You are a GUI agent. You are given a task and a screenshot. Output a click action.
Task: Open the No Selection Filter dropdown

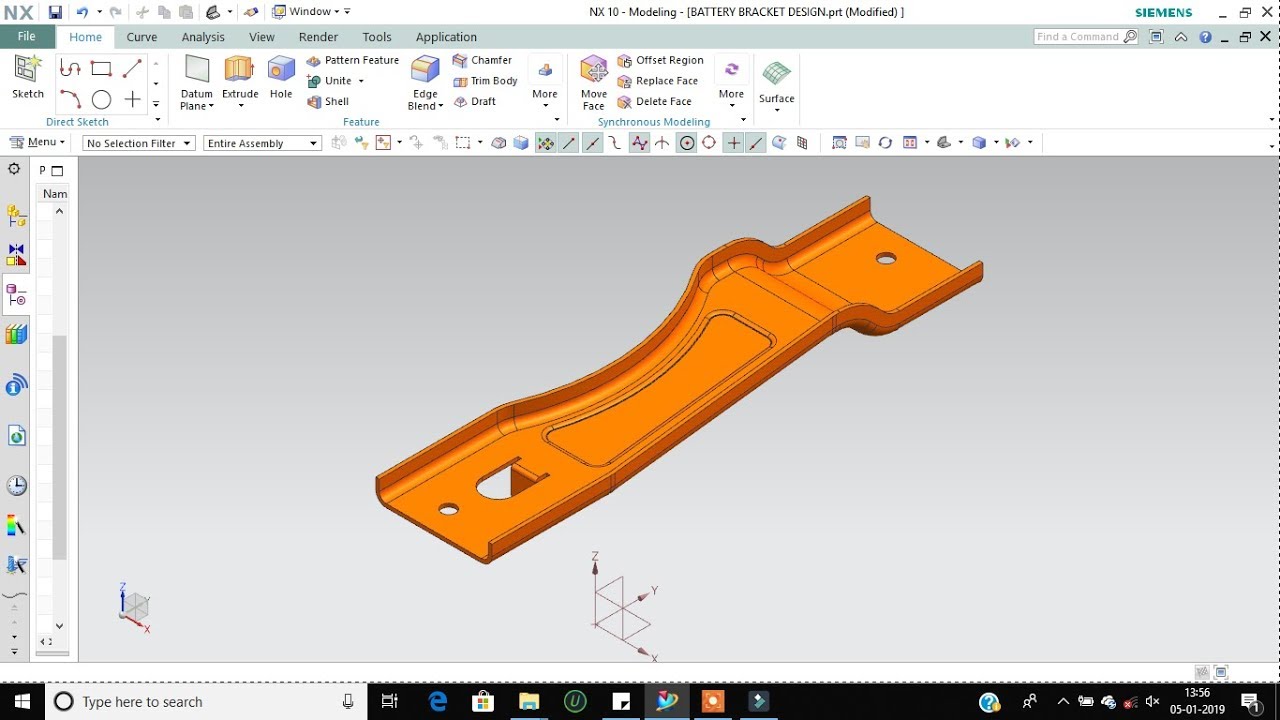click(x=138, y=143)
